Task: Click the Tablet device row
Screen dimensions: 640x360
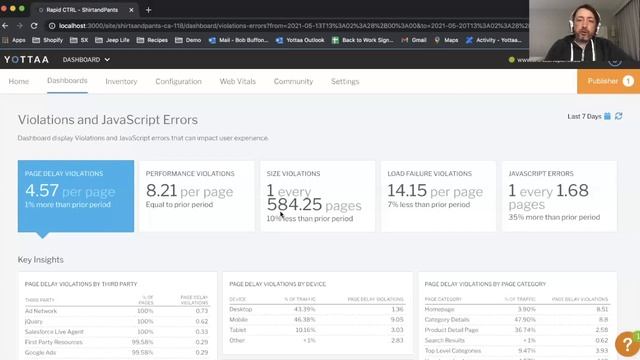Action: point(317,330)
